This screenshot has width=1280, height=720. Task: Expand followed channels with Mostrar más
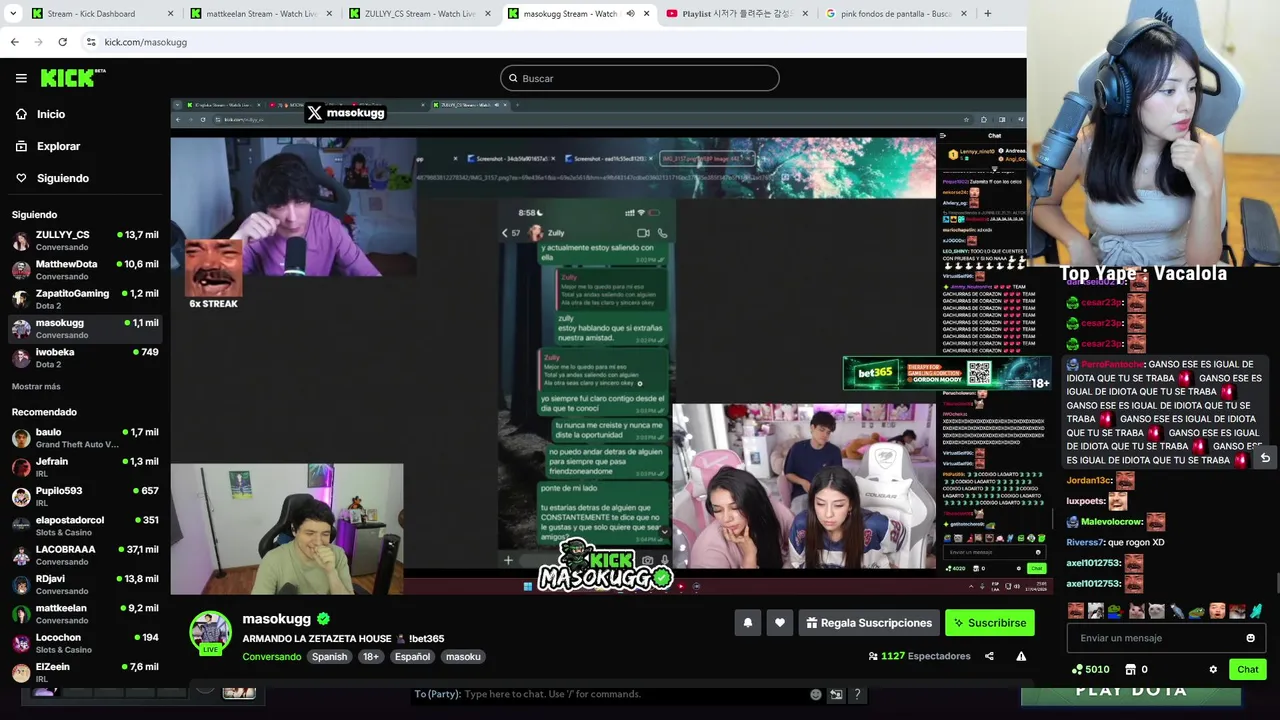pyautogui.click(x=36, y=386)
